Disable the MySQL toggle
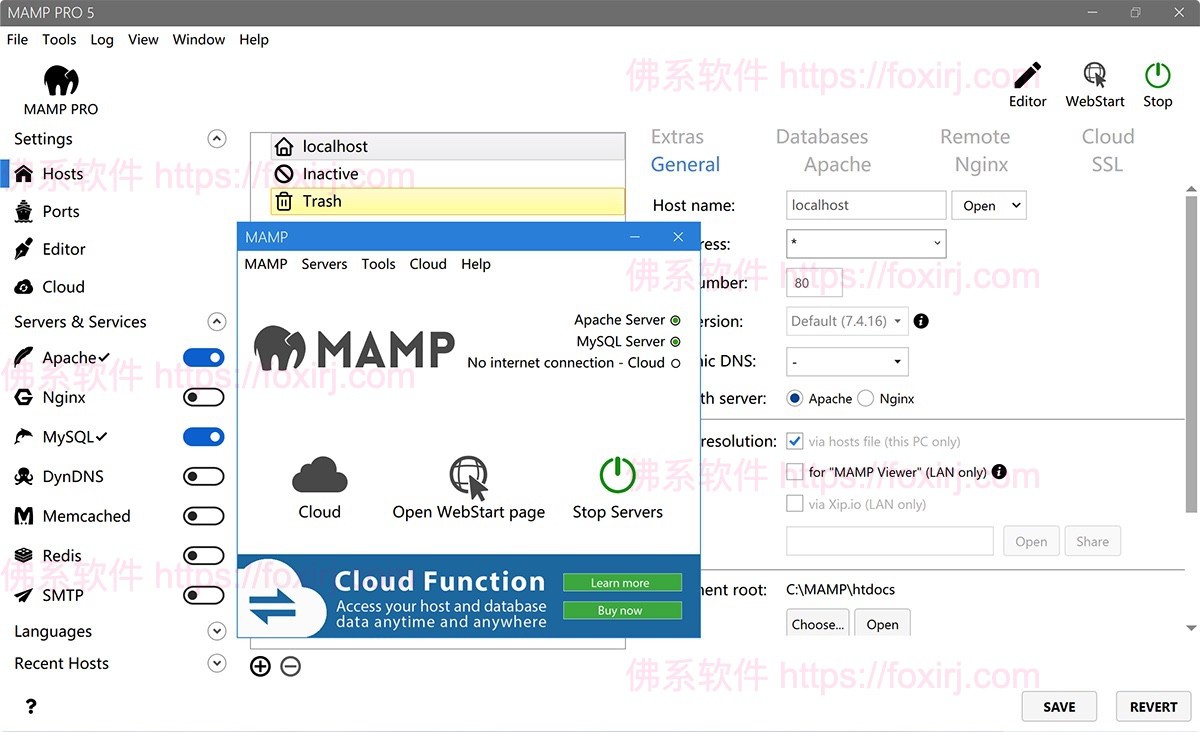1200x732 pixels. coord(203,437)
